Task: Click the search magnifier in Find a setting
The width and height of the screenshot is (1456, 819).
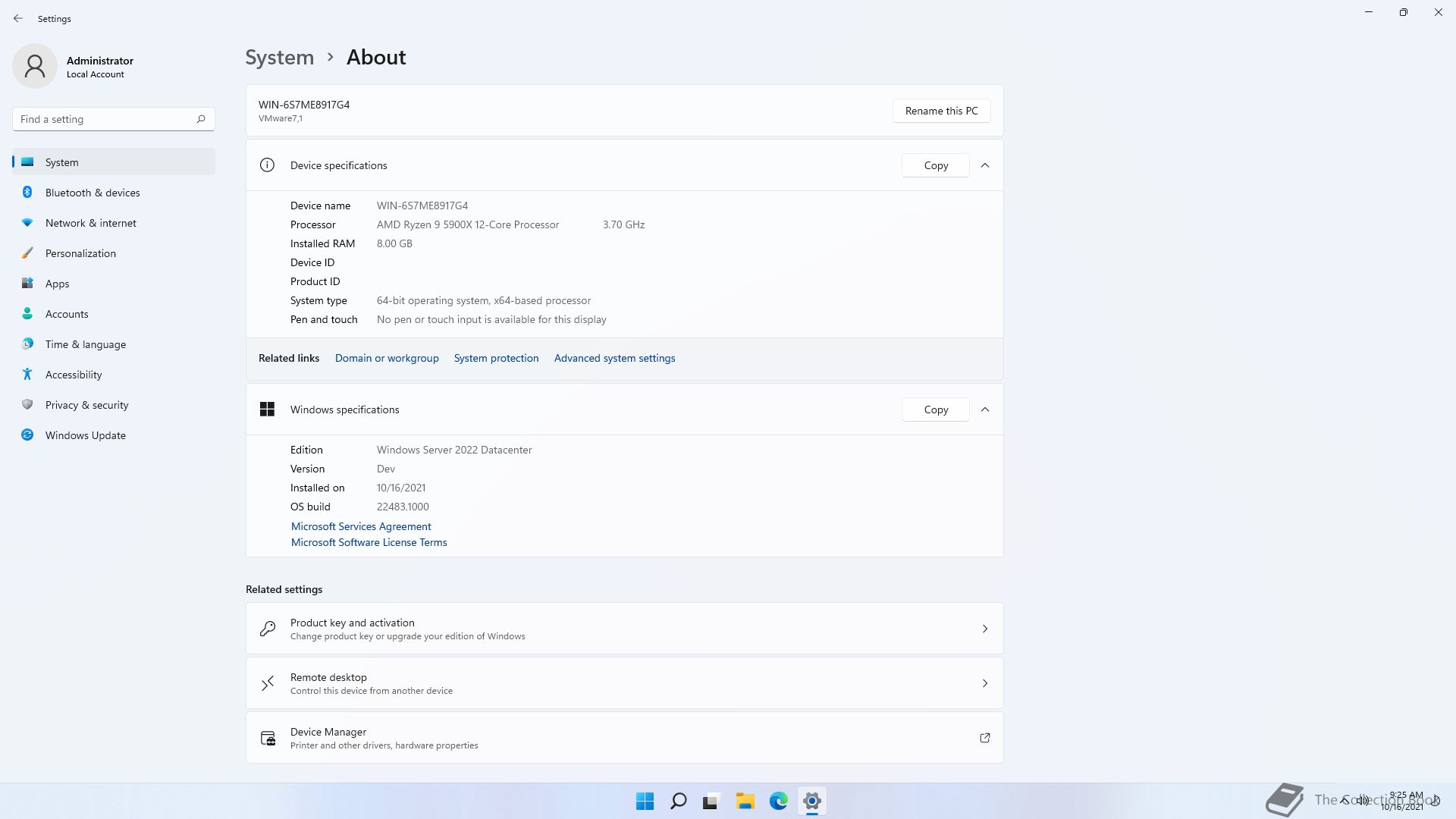Action: point(201,119)
